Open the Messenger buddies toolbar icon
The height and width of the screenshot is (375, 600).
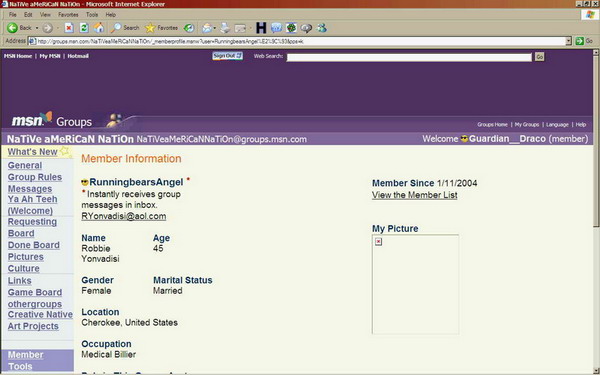click(322, 28)
